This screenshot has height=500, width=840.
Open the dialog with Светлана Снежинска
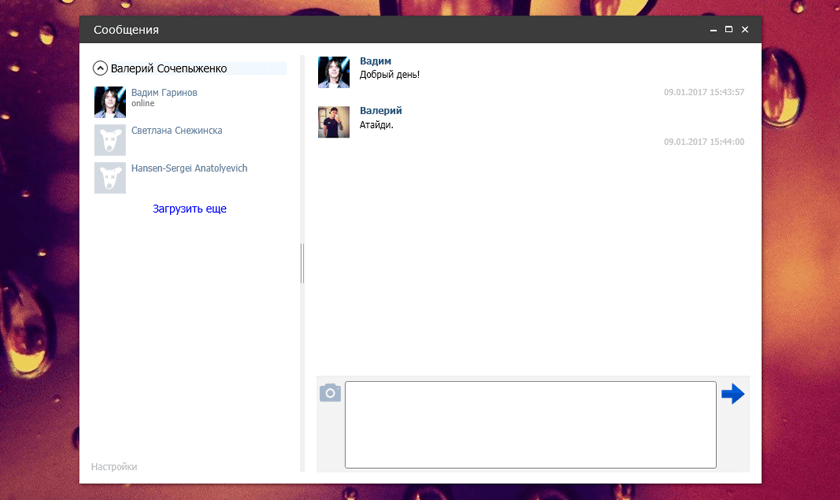coord(177,130)
